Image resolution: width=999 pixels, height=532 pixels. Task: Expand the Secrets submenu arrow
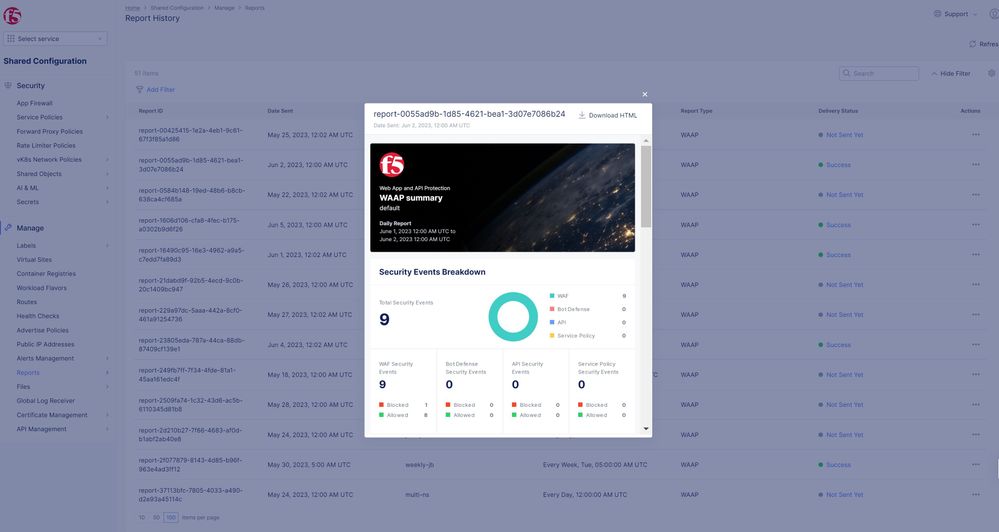pyautogui.click(x=107, y=202)
